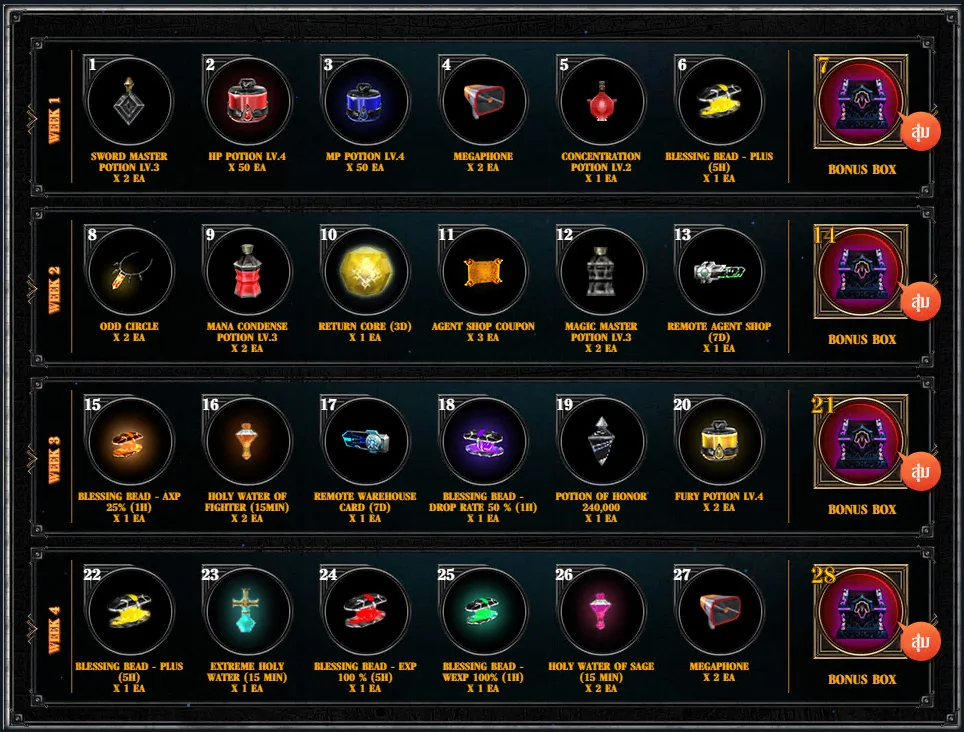This screenshot has width=964, height=732.
Task: Click the Fury Potion LV.4 icon
Action: (719, 442)
